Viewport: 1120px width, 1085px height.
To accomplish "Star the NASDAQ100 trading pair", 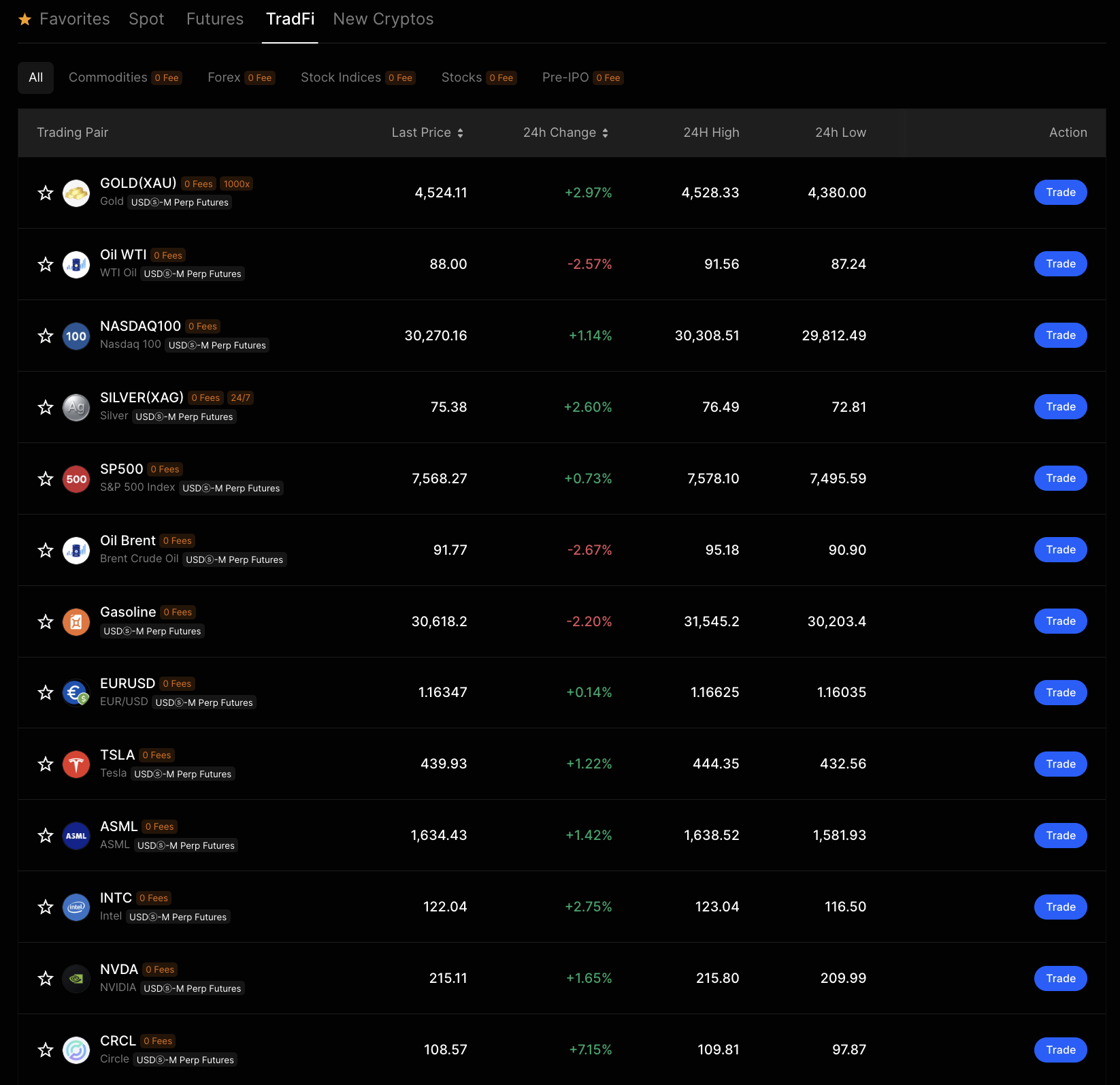I will point(46,336).
